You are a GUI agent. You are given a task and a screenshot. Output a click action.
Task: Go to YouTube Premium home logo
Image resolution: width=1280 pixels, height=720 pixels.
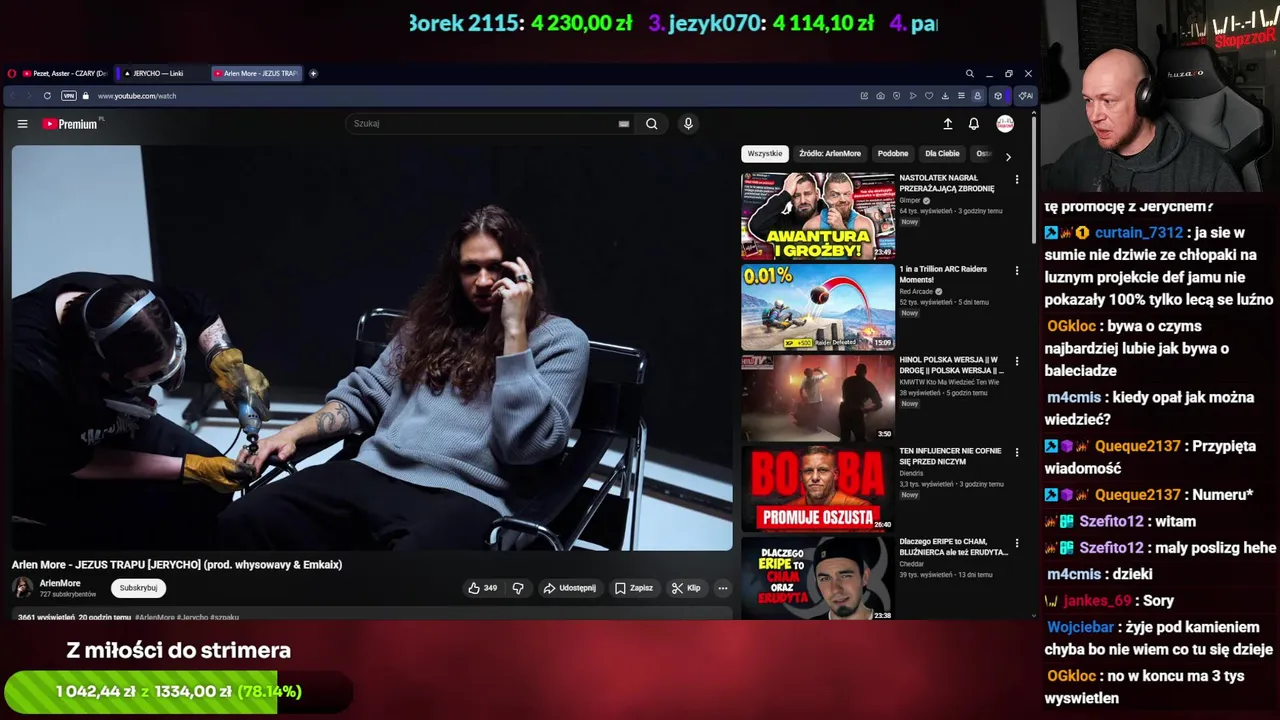pos(72,124)
